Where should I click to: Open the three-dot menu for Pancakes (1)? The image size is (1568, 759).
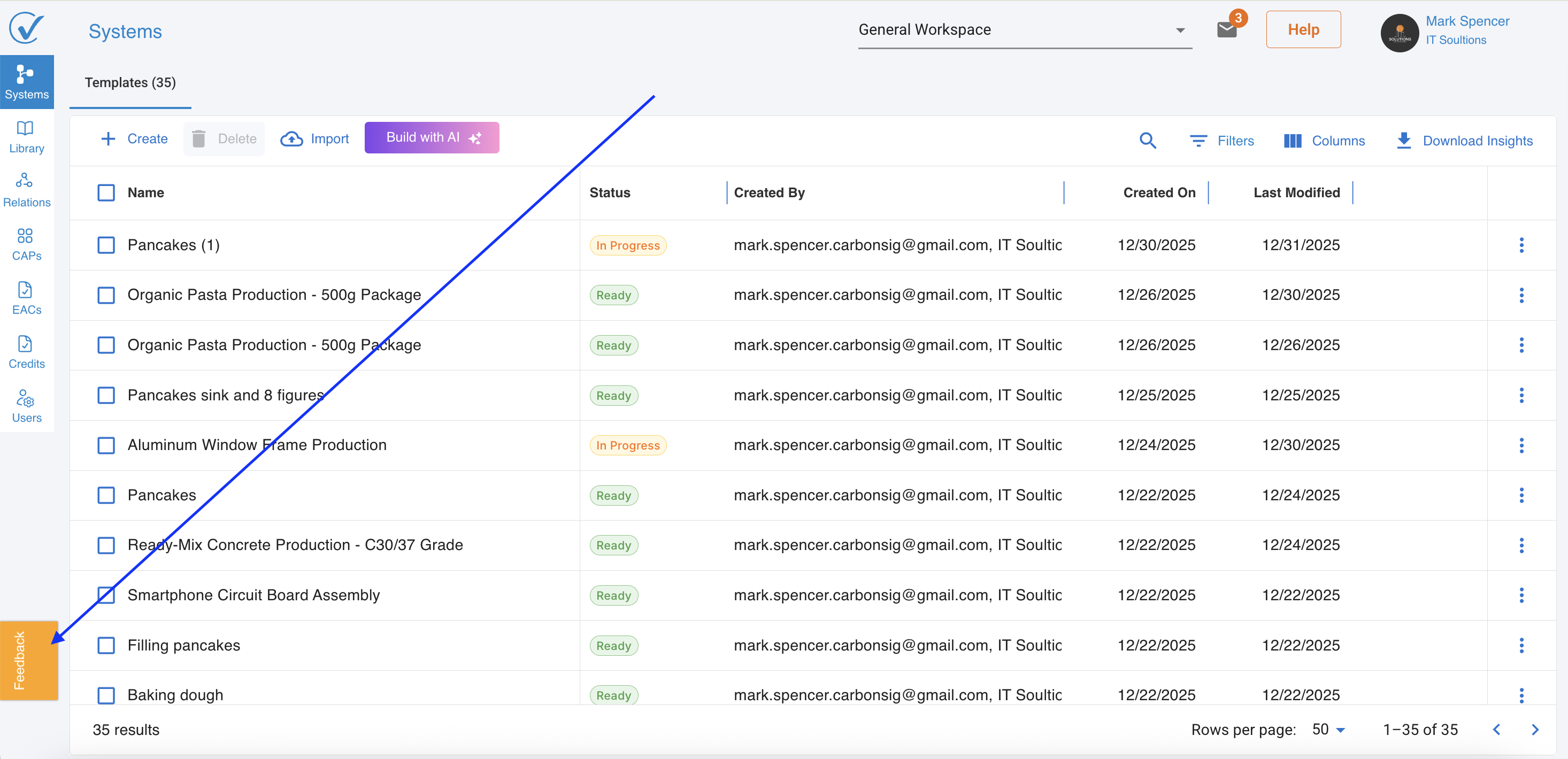pos(1521,245)
